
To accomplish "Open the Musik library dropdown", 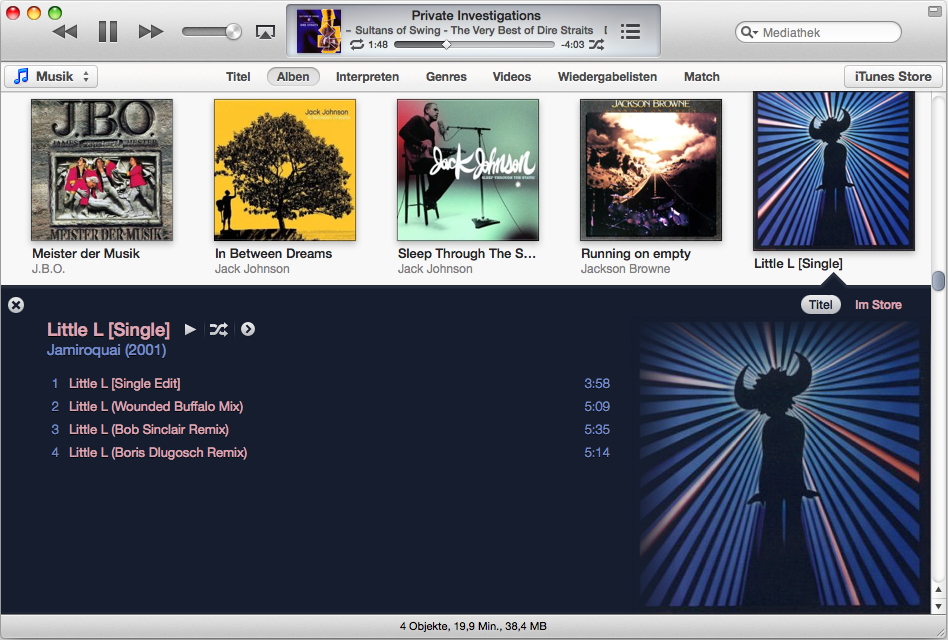I will (51, 77).
